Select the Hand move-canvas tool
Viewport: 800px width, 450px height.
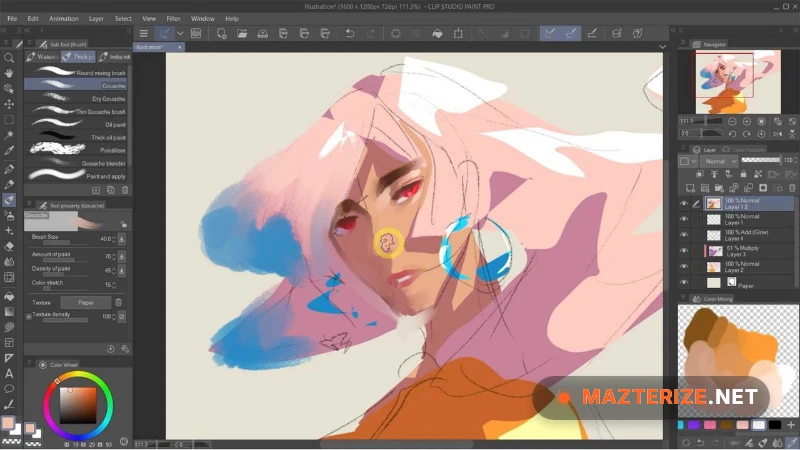click(x=9, y=73)
